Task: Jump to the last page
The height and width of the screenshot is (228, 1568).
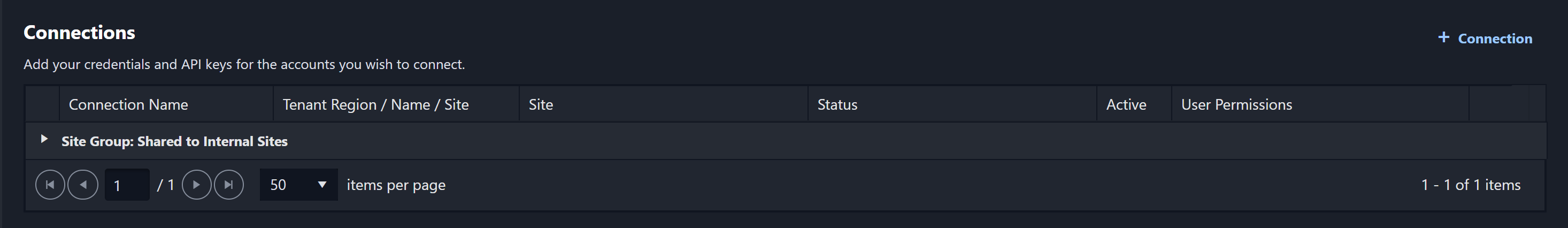Action: (x=229, y=185)
